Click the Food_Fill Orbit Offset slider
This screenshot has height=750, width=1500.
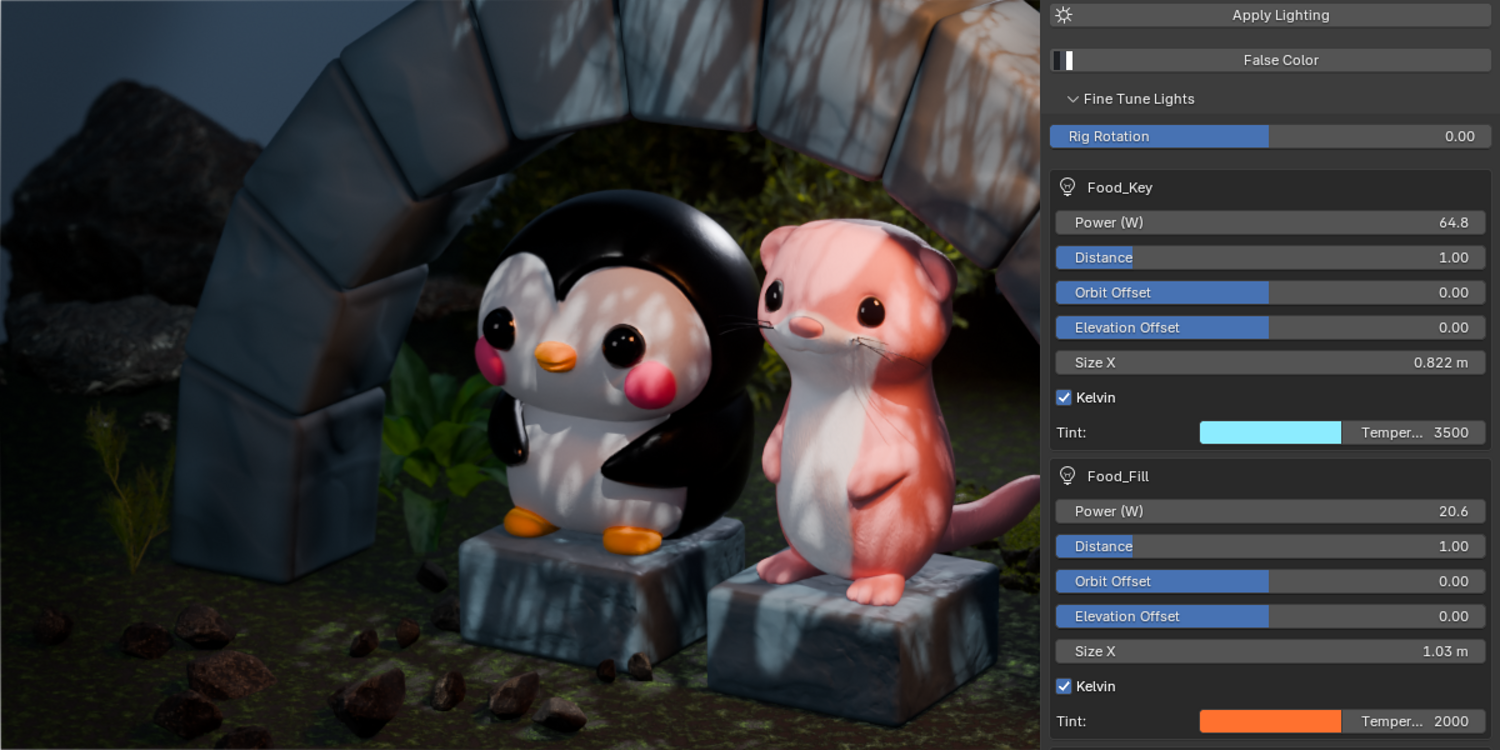coord(1270,581)
